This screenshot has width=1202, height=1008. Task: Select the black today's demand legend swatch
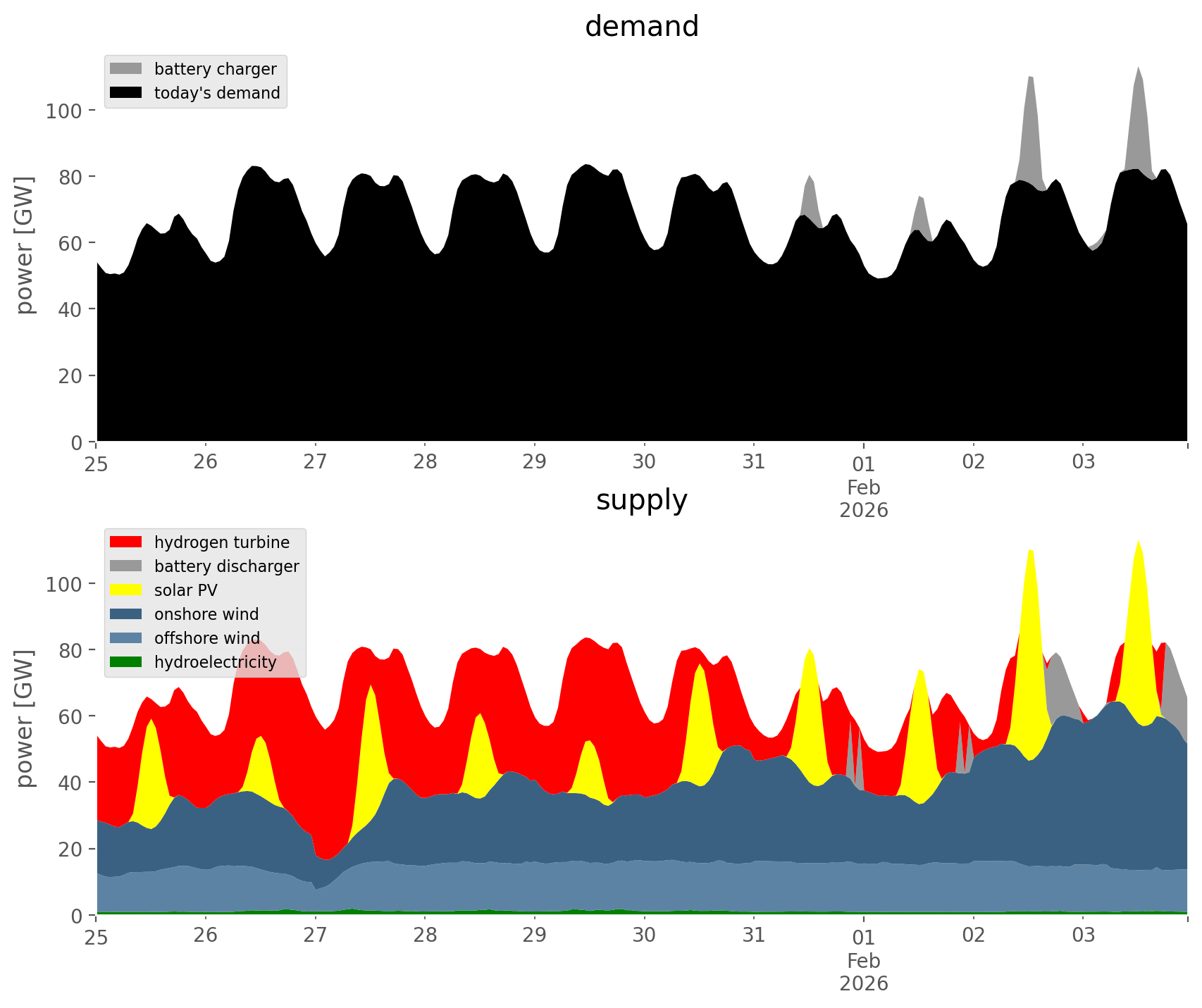(x=126, y=93)
